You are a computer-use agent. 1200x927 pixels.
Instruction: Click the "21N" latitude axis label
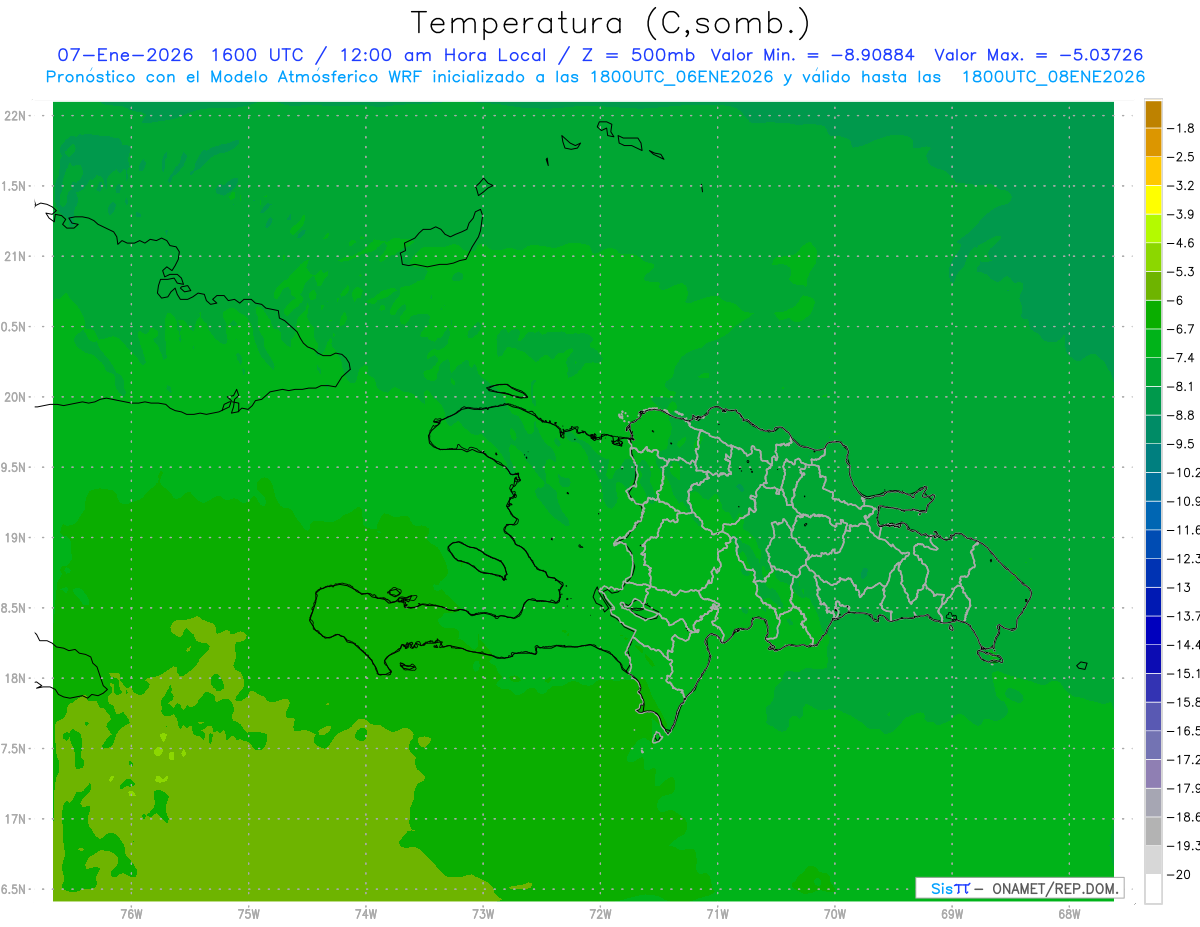(17, 257)
